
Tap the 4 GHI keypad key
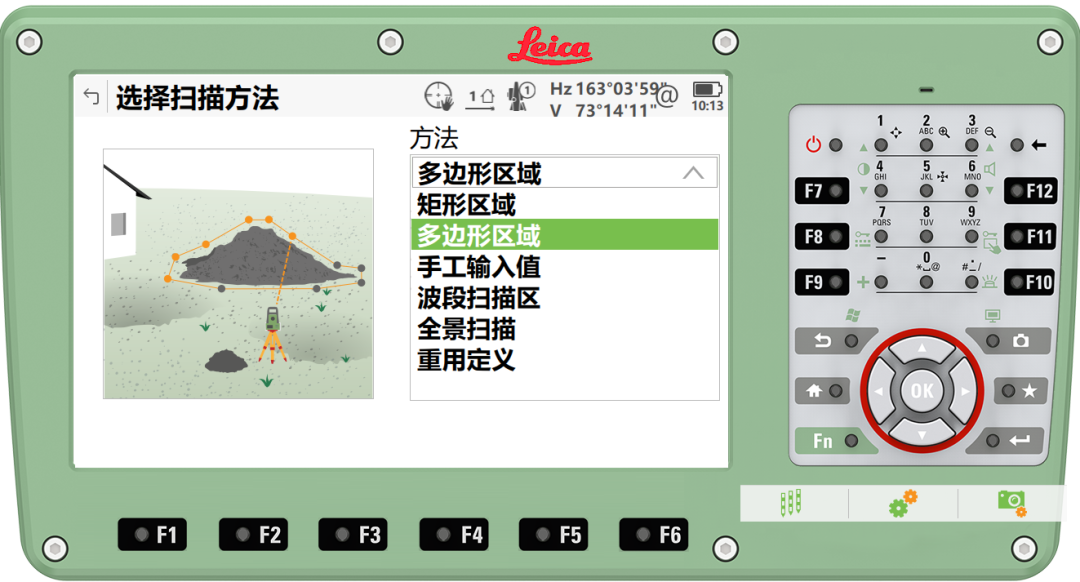[x=881, y=191]
